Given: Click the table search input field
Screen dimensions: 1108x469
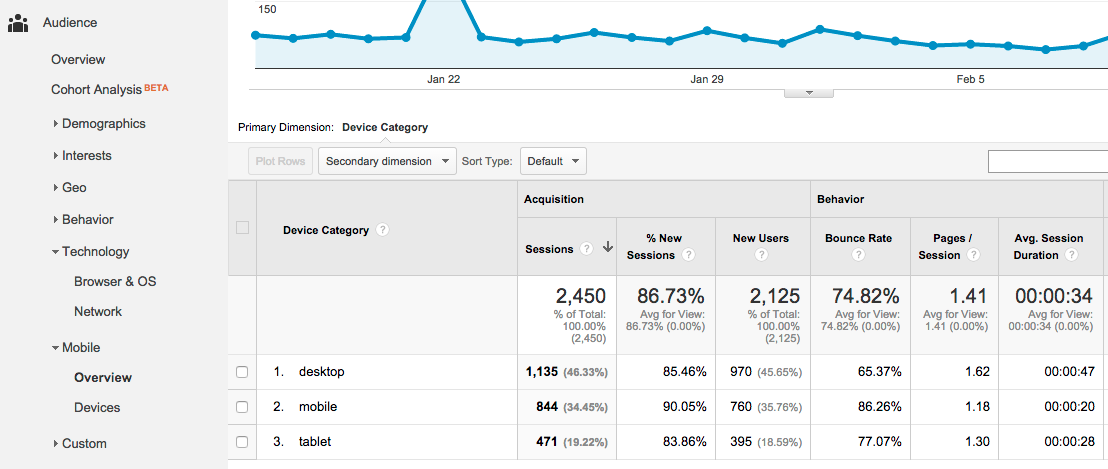Looking at the screenshot, I should coord(1047,161).
